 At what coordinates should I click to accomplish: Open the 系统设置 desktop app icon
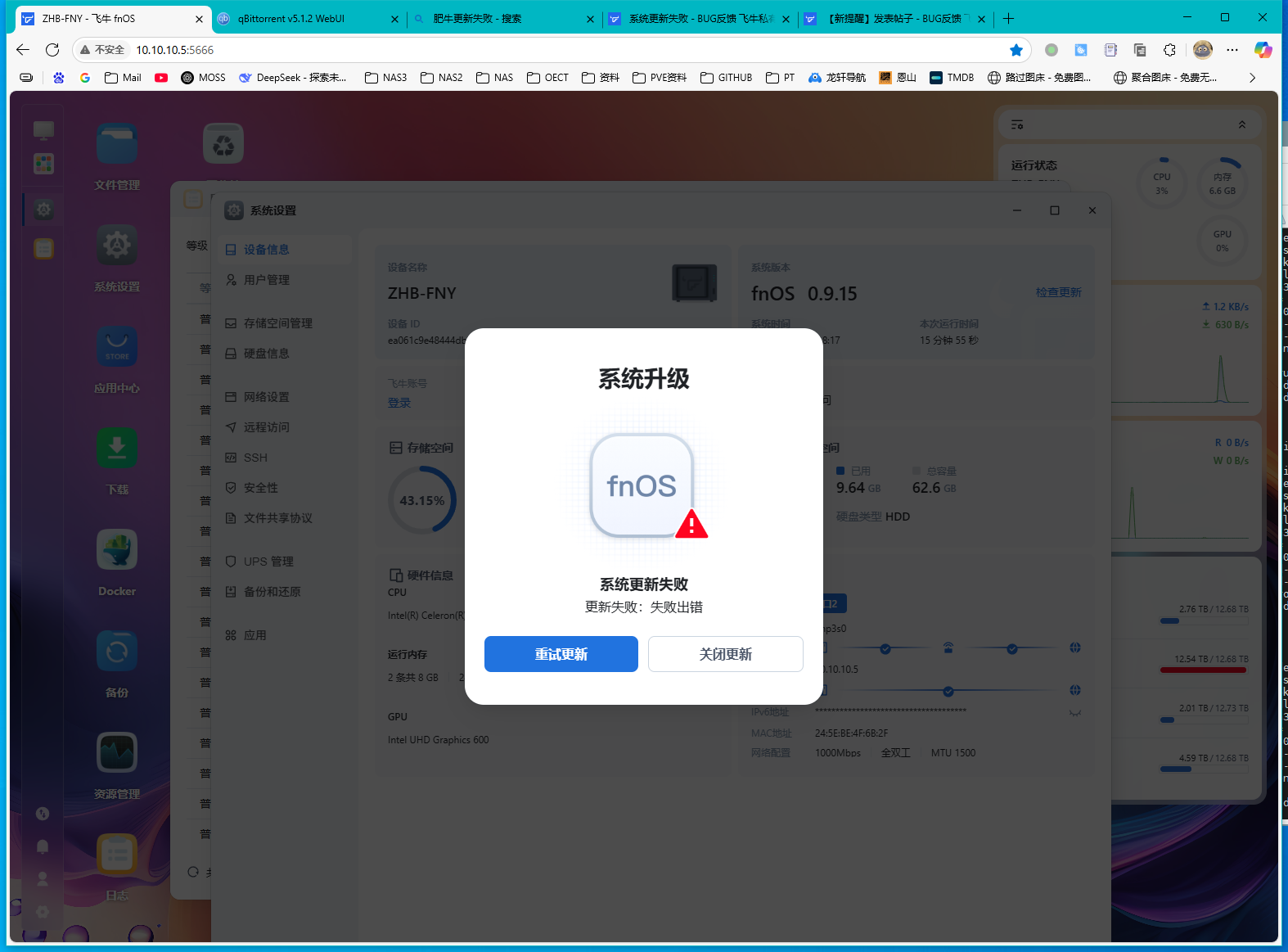tap(117, 246)
